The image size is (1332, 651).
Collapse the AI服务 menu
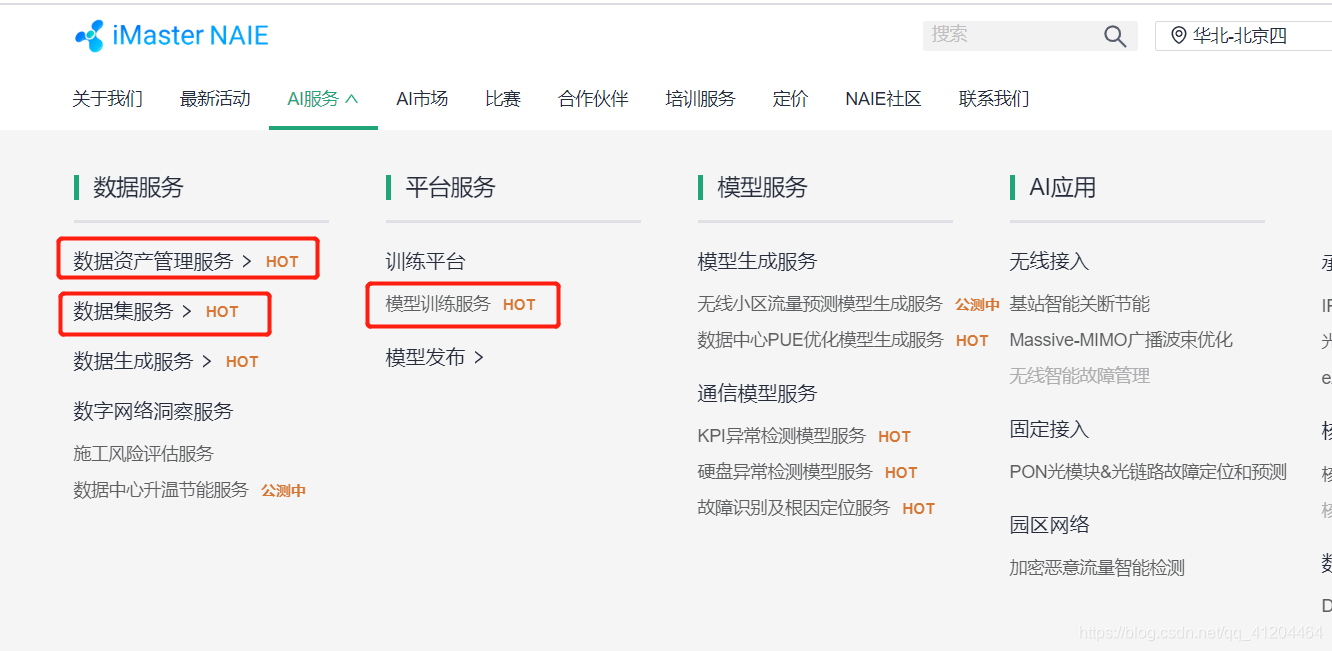click(323, 99)
